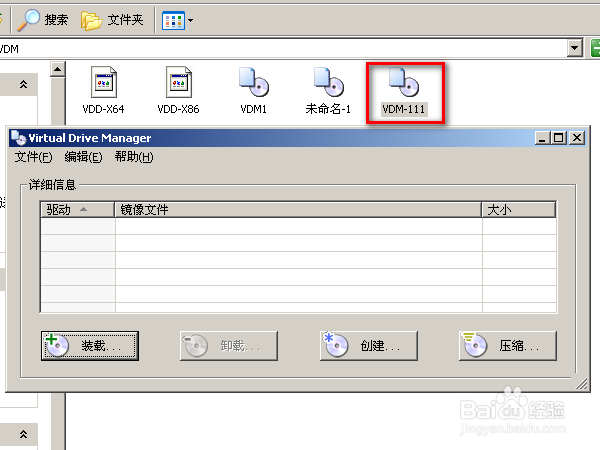Open the 文件(F) menu
Image resolution: width=600 pixels, height=450 pixels.
click(x=33, y=157)
